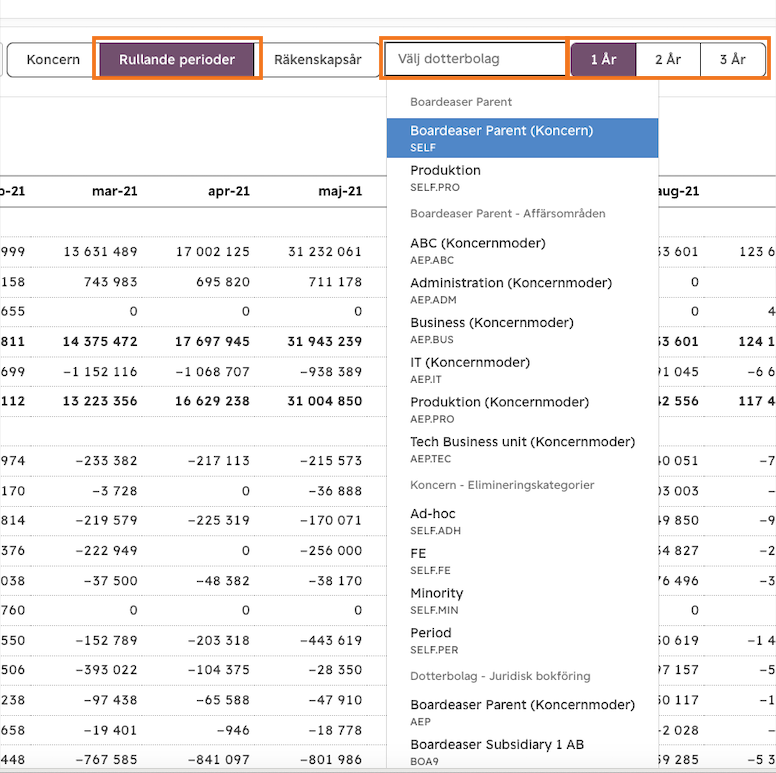This screenshot has width=776, height=773.
Task: Click cell value −256 000
Action: [x=331, y=551]
